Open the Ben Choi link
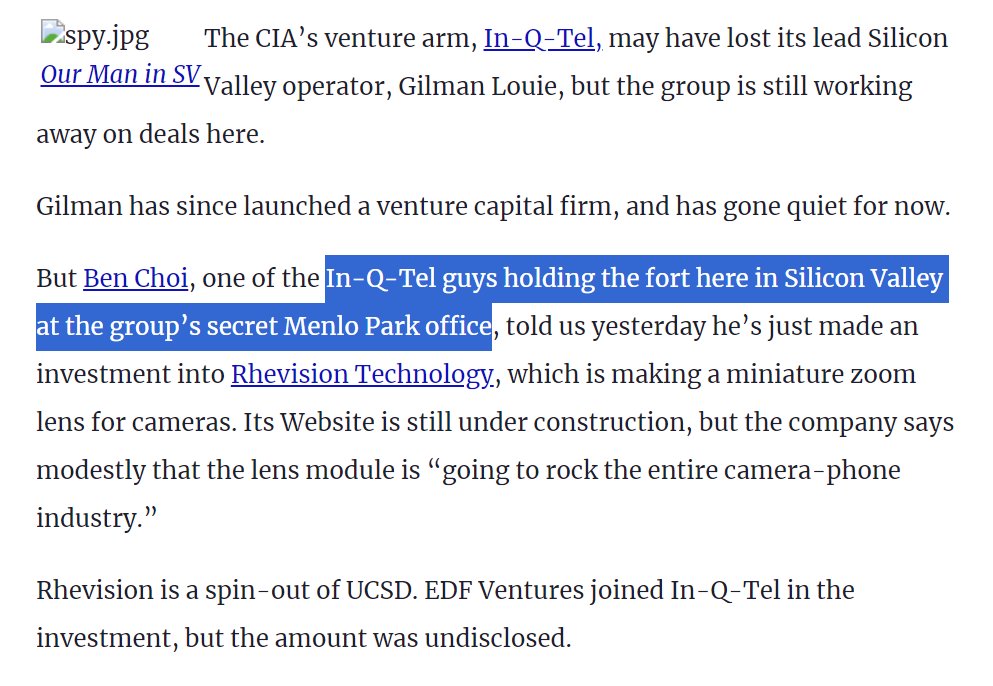The image size is (993, 686). point(135,278)
